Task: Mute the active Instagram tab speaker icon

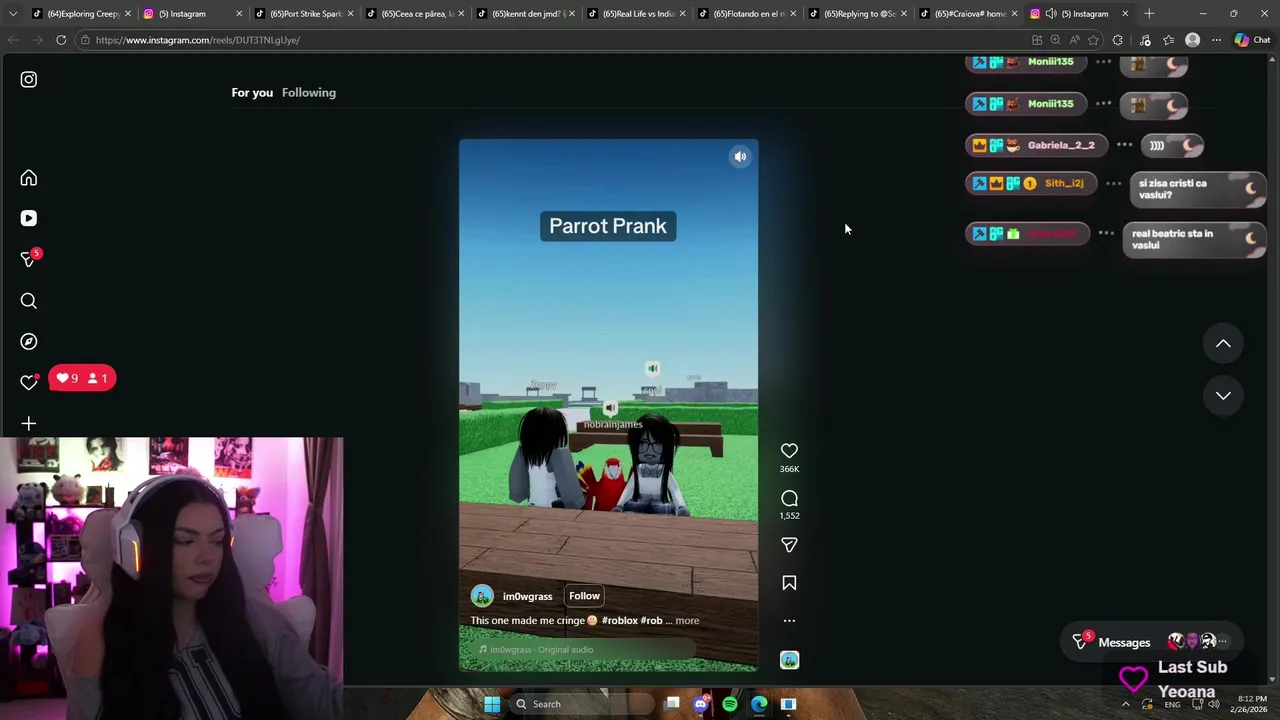Action: point(1051,14)
